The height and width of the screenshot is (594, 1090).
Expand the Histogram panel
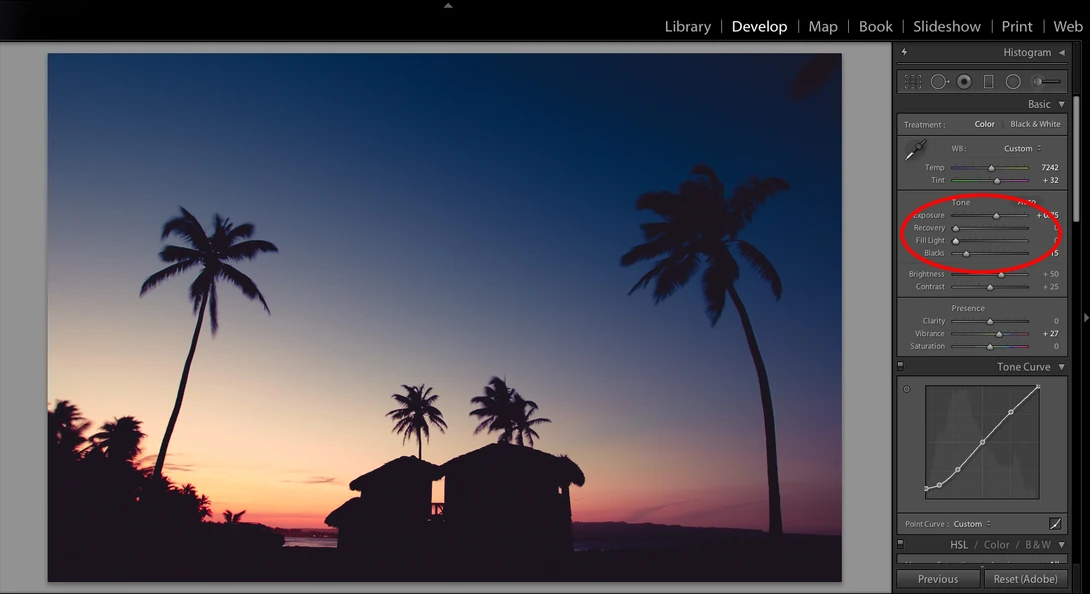pyautogui.click(x=1061, y=53)
